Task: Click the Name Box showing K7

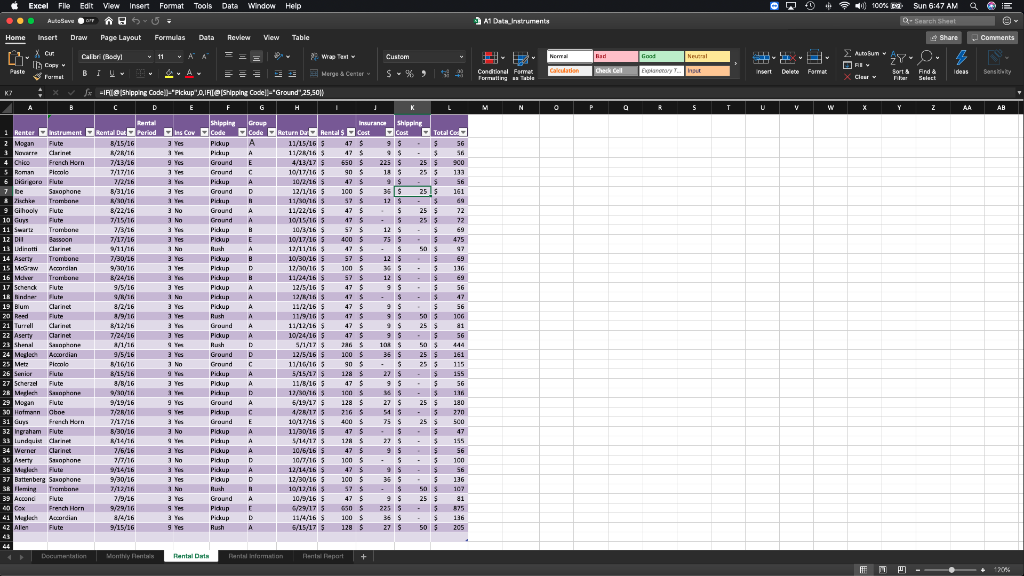Action: [20, 93]
